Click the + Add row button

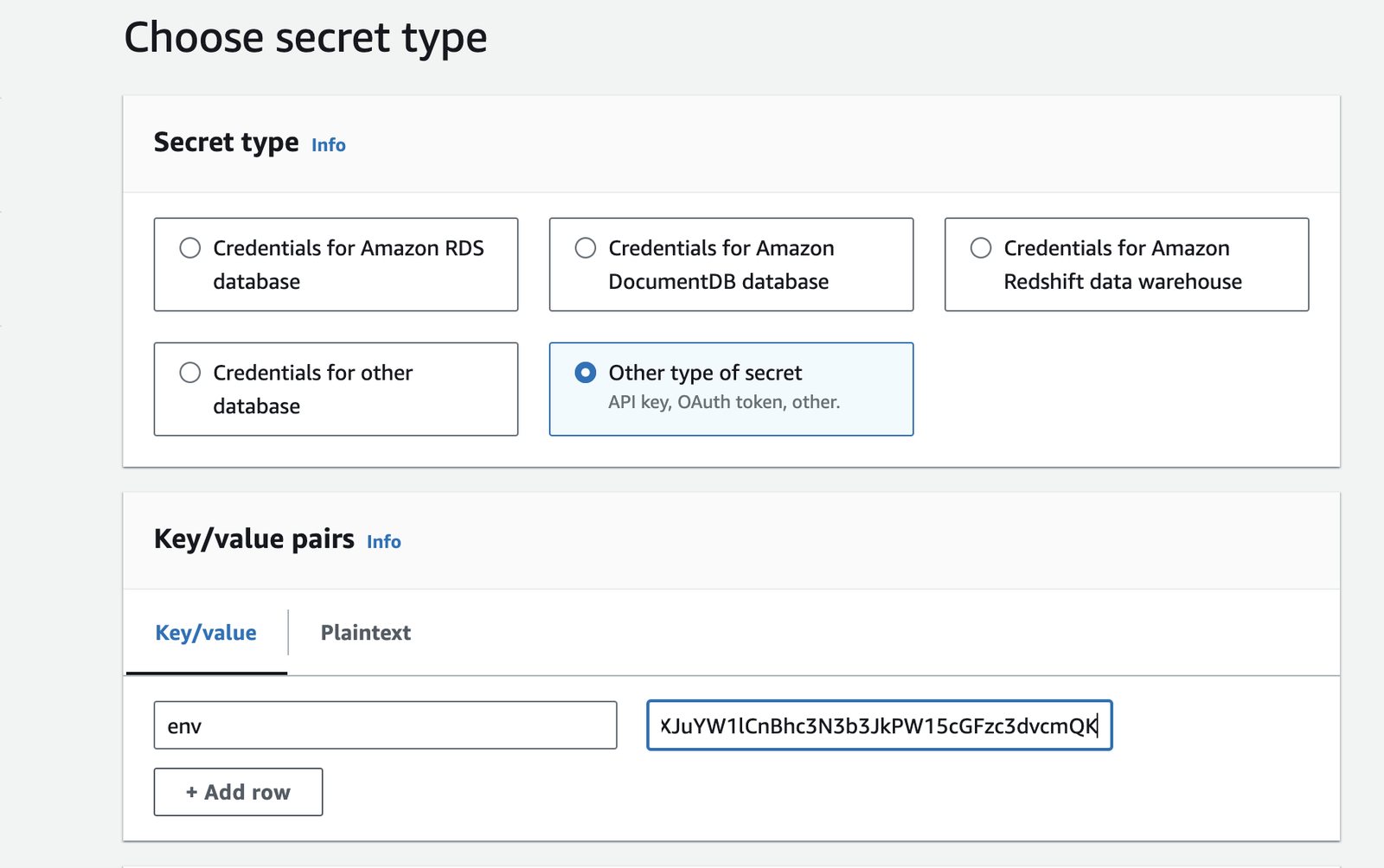238,791
